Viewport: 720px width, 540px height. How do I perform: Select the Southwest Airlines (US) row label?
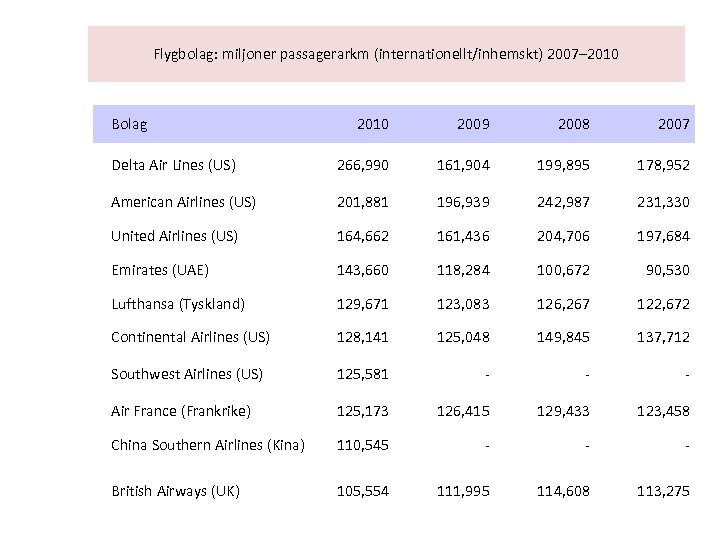pos(189,374)
